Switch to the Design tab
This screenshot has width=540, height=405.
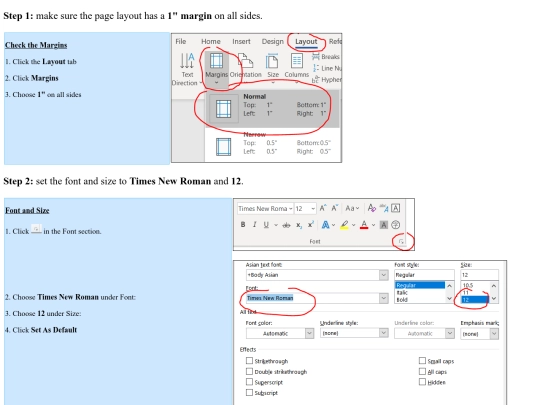tap(272, 42)
